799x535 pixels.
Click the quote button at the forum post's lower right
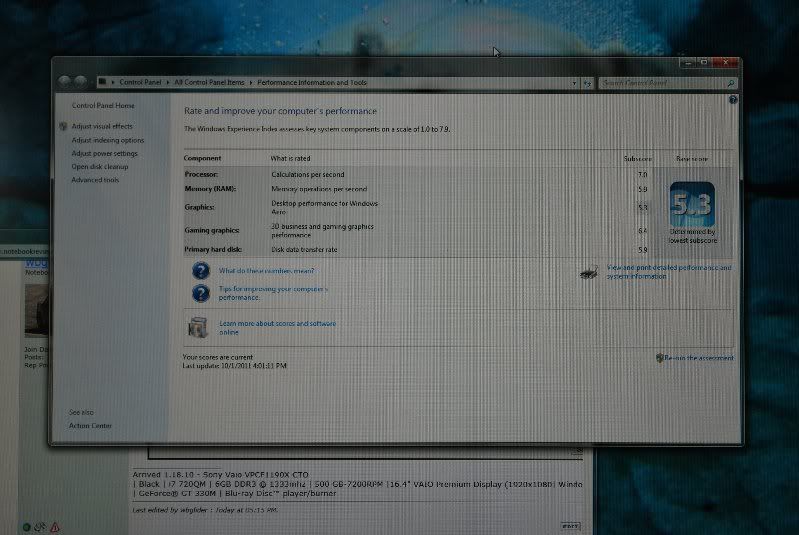click(x=571, y=526)
